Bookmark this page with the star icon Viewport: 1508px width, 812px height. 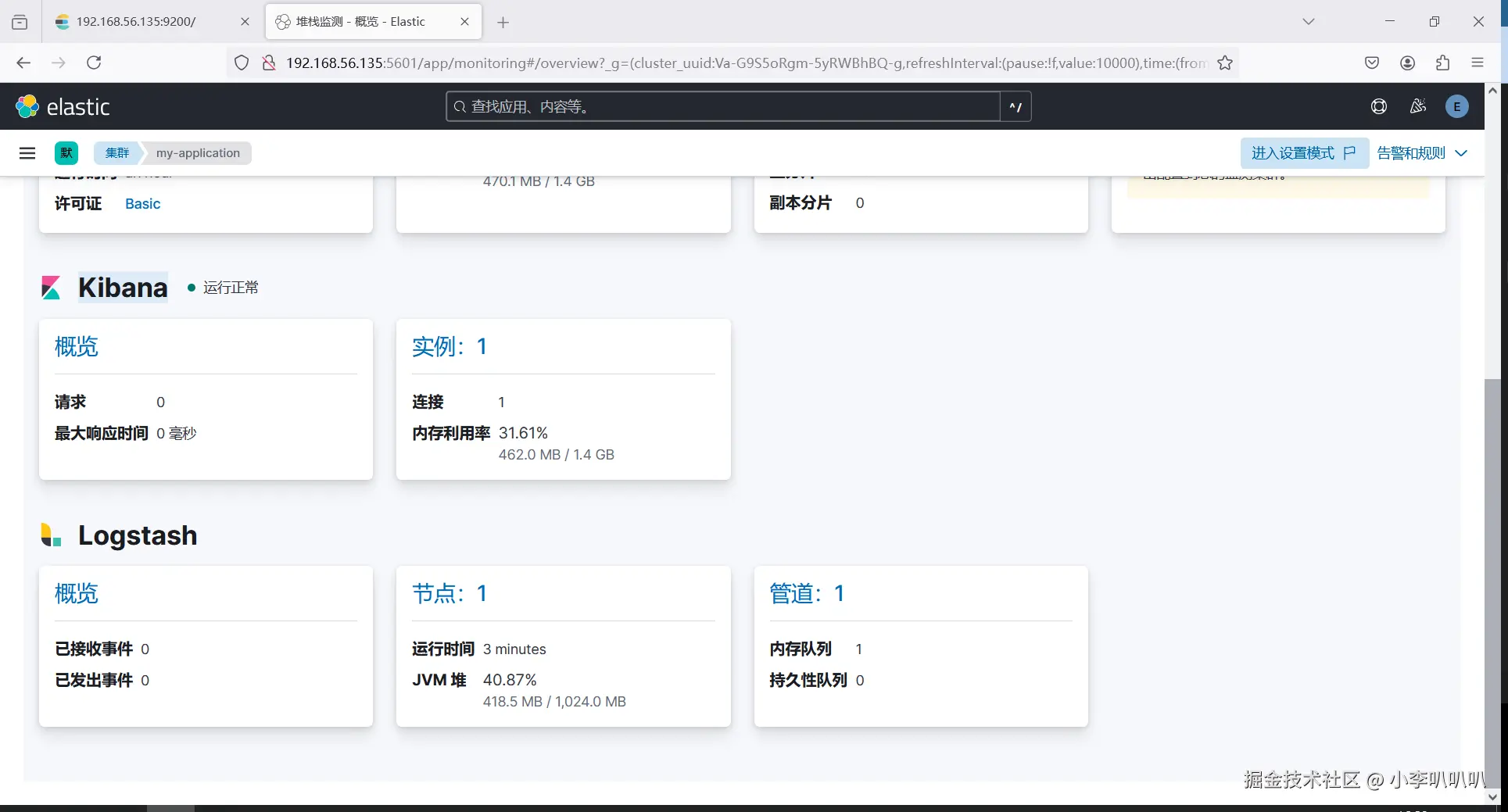click(x=1225, y=63)
